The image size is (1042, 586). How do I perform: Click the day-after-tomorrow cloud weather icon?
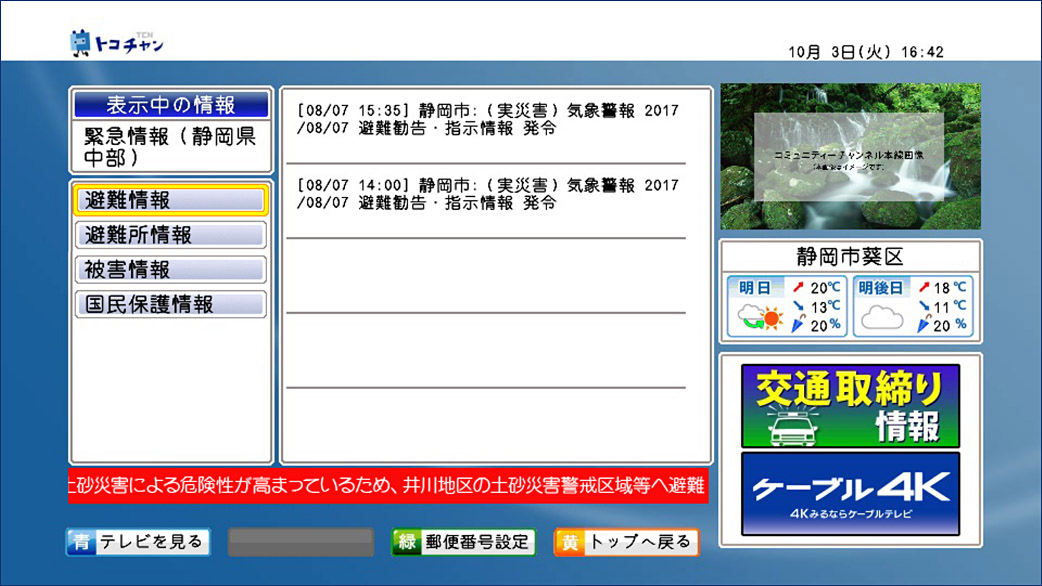point(882,319)
